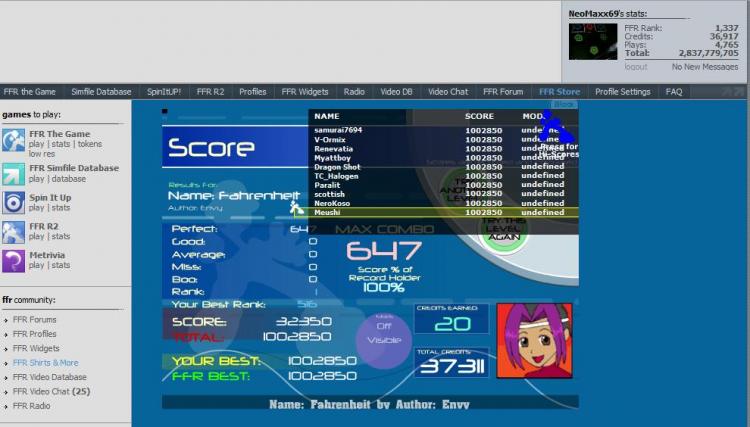The image size is (750, 427).
Task: Open the FFR Store nav item
Action: 560,92
